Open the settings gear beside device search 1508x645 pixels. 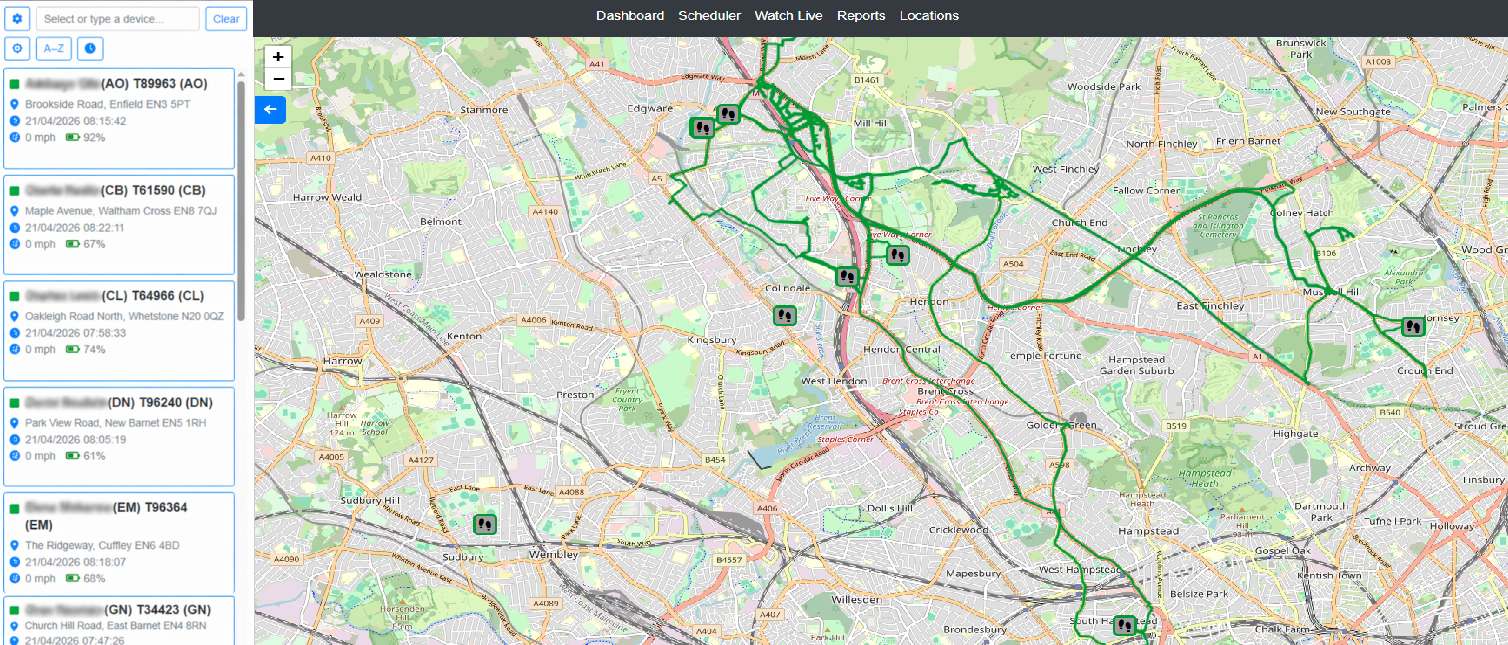coord(17,19)
